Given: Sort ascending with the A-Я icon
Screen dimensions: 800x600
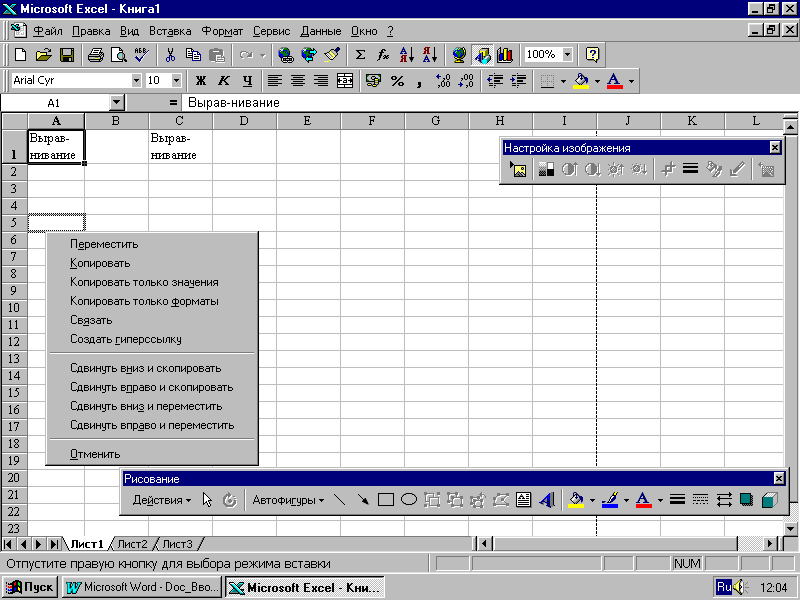Looking at the screenshot, I should pos(407,55).
